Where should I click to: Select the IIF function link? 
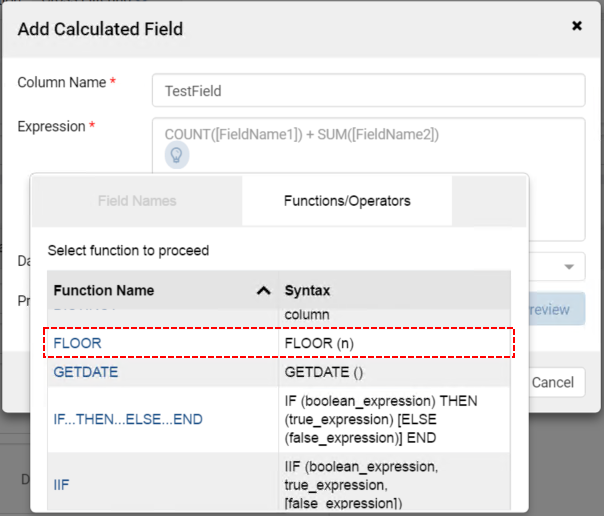tap(61, 484)
